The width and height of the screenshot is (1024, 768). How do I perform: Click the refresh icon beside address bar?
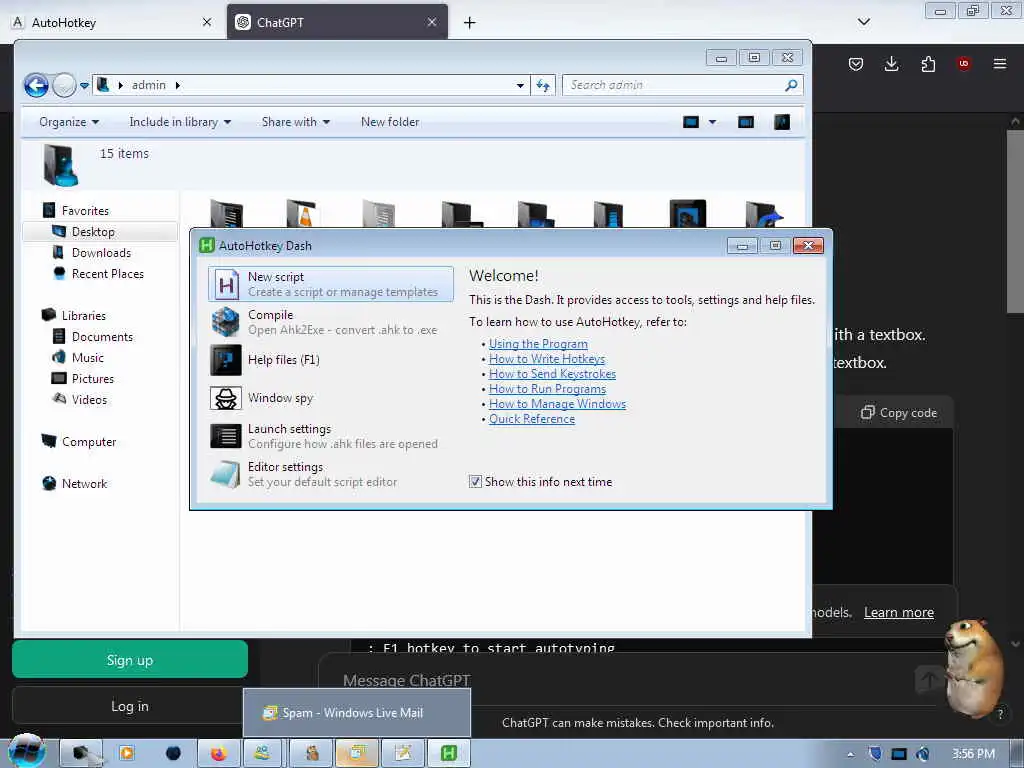click(x=543, y=85)
